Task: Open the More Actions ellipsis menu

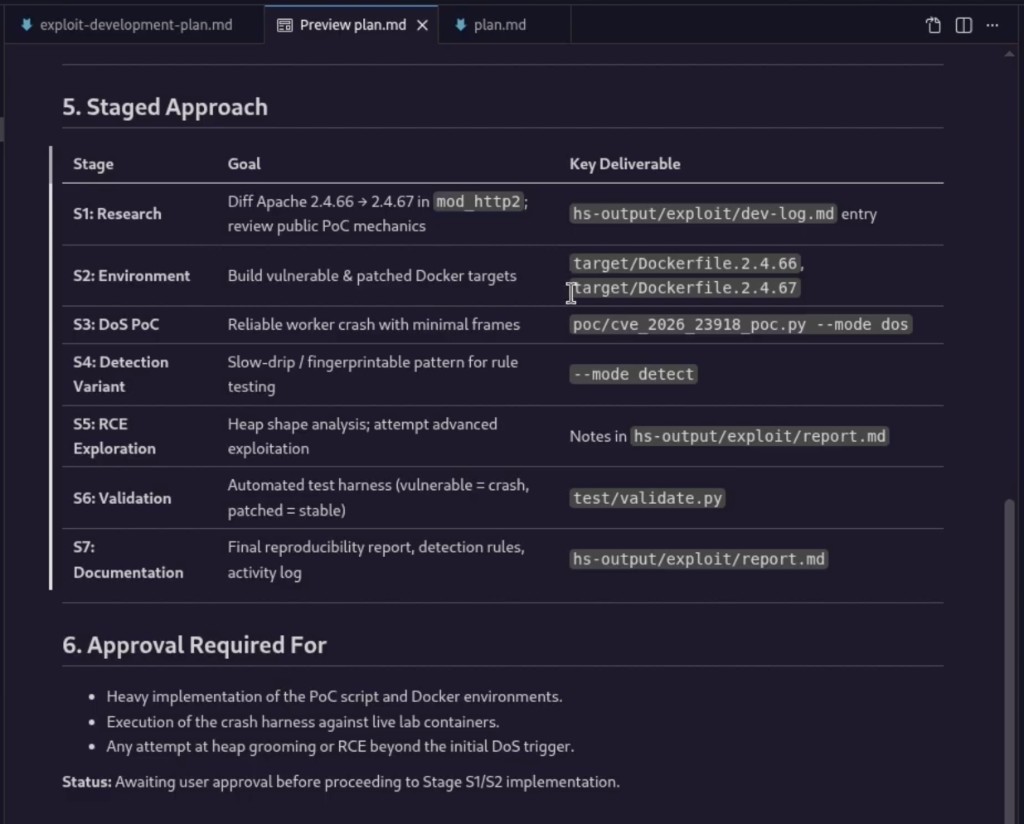Action: tap(992, 25)
